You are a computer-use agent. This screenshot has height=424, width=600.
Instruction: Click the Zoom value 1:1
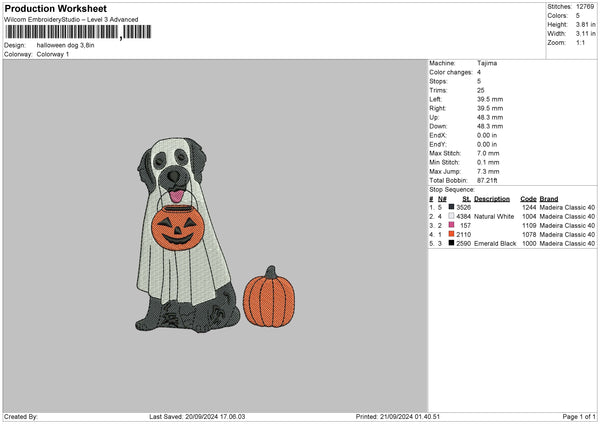pyautogui.click(x=580, y=42)
